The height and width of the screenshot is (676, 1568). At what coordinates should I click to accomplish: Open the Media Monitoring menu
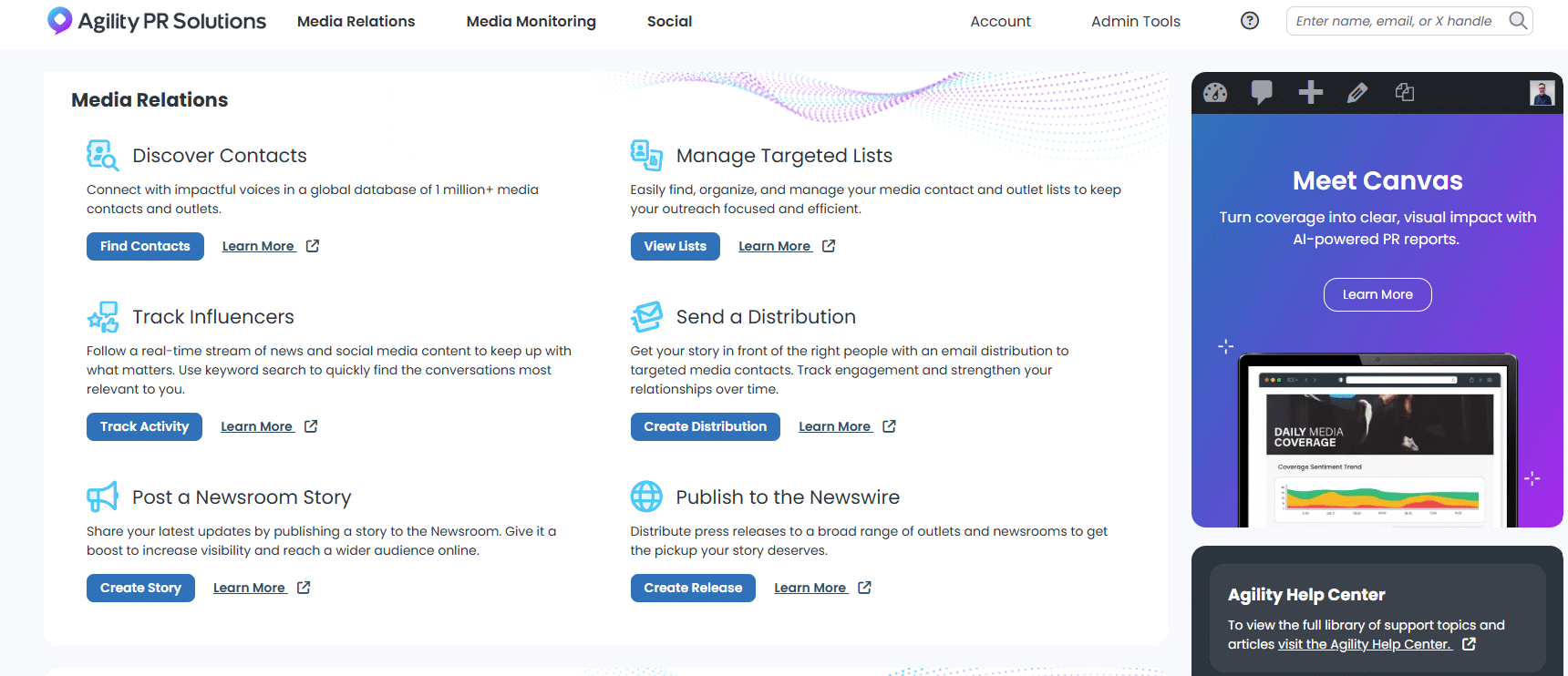pos(531,21)
